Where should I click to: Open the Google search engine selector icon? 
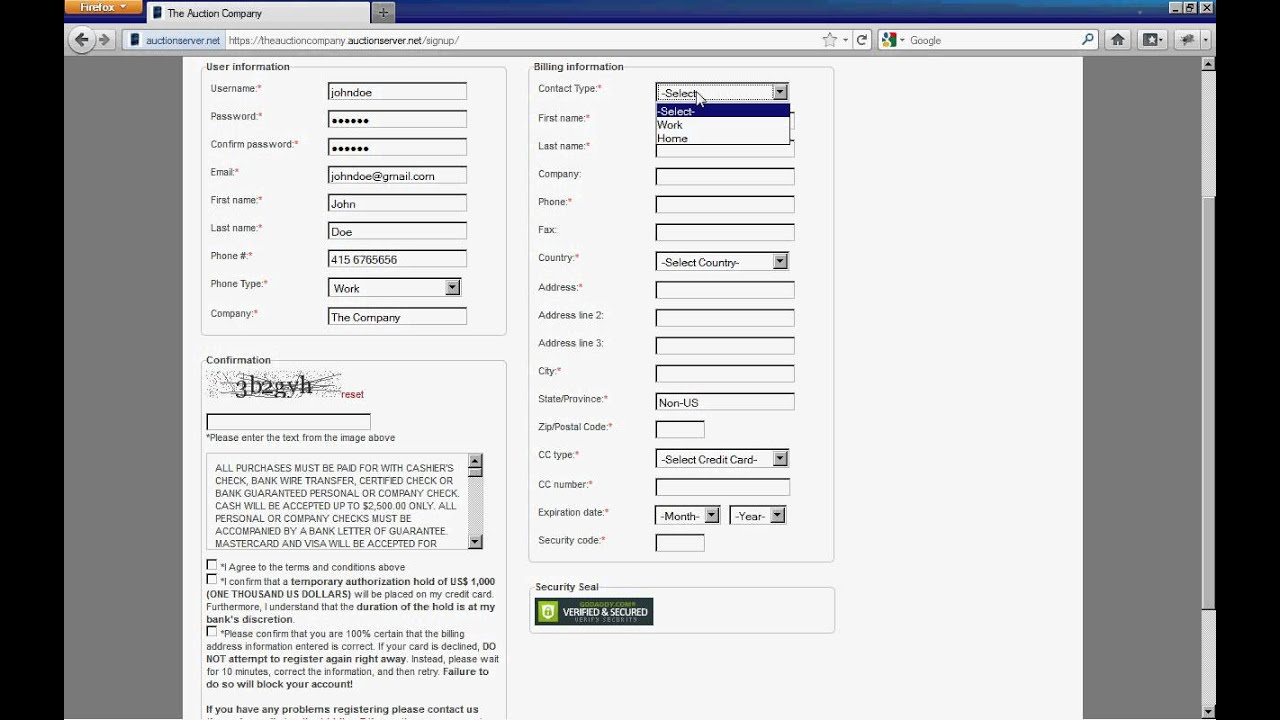click(892, 40)
